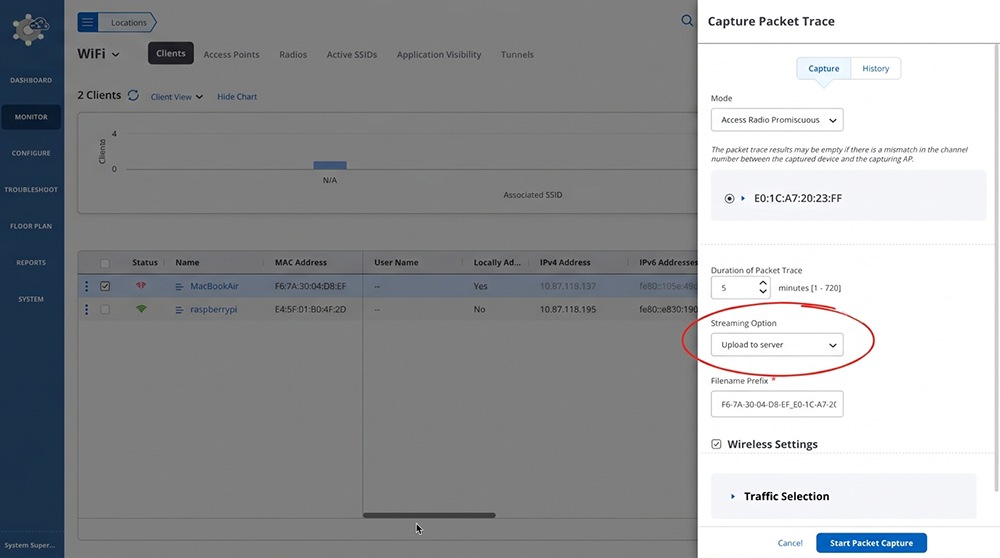
Task: Open the Streaming Option dropdown
Action: click(777, 344)
